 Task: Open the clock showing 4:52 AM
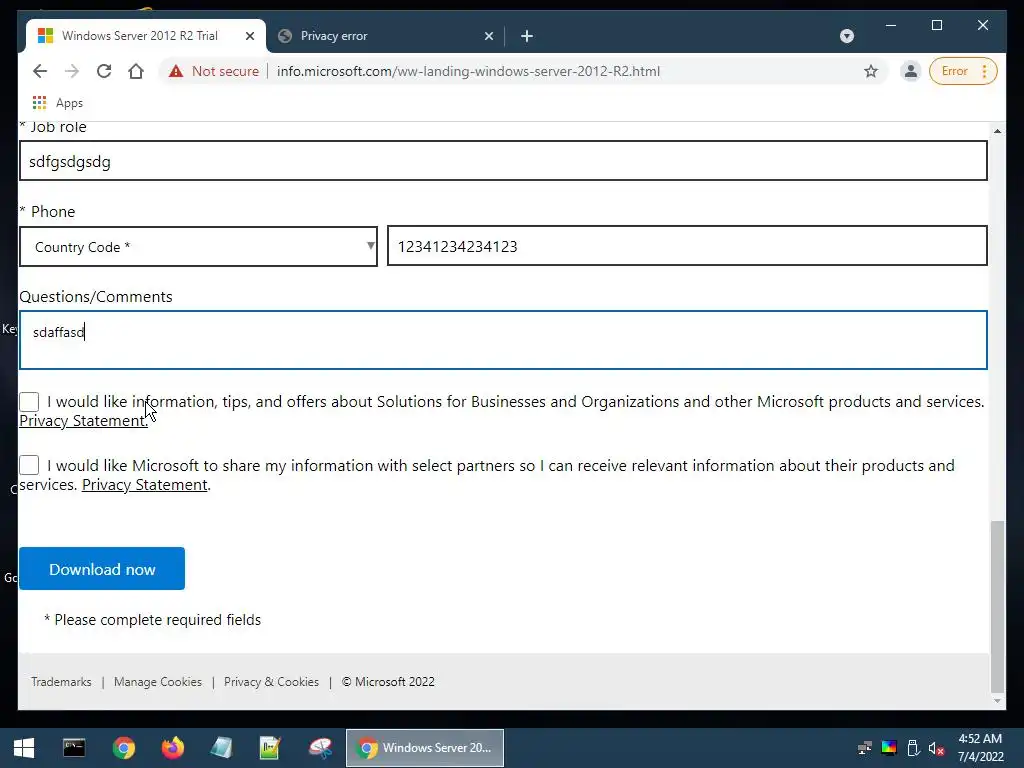pos(980,748)
